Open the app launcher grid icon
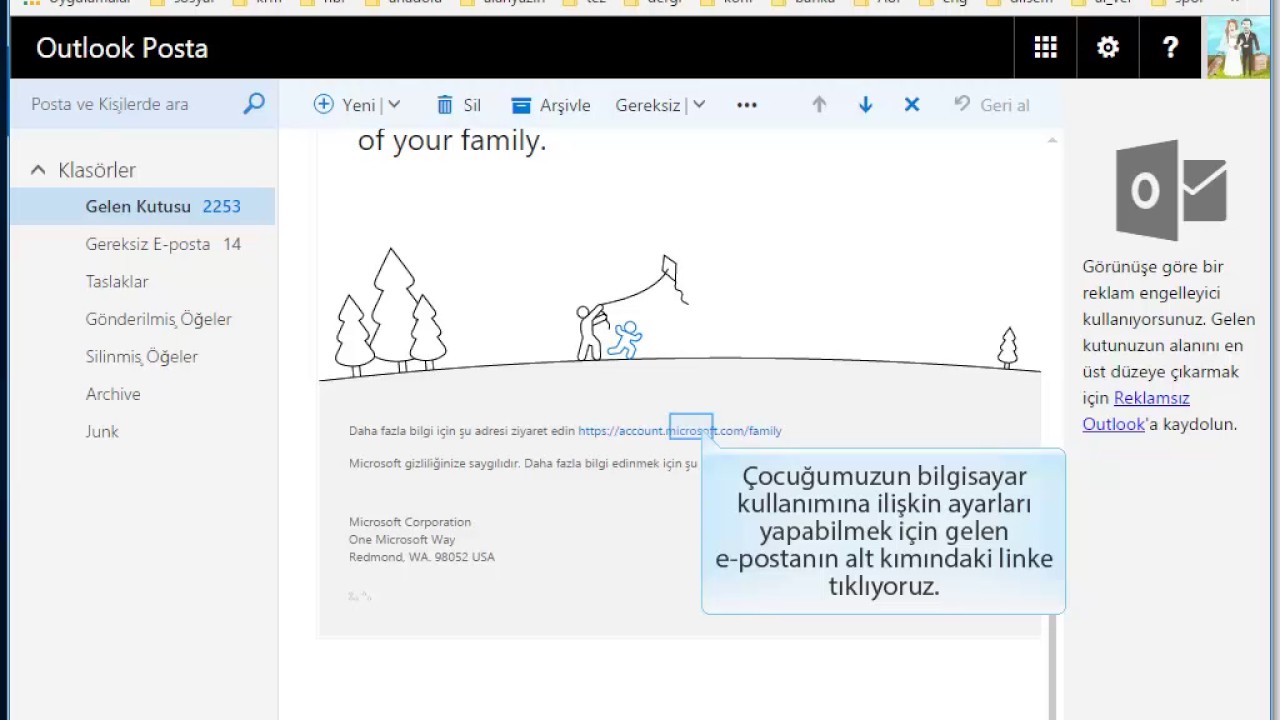Screen dimensions: 1280x720 coord(1045,48)
